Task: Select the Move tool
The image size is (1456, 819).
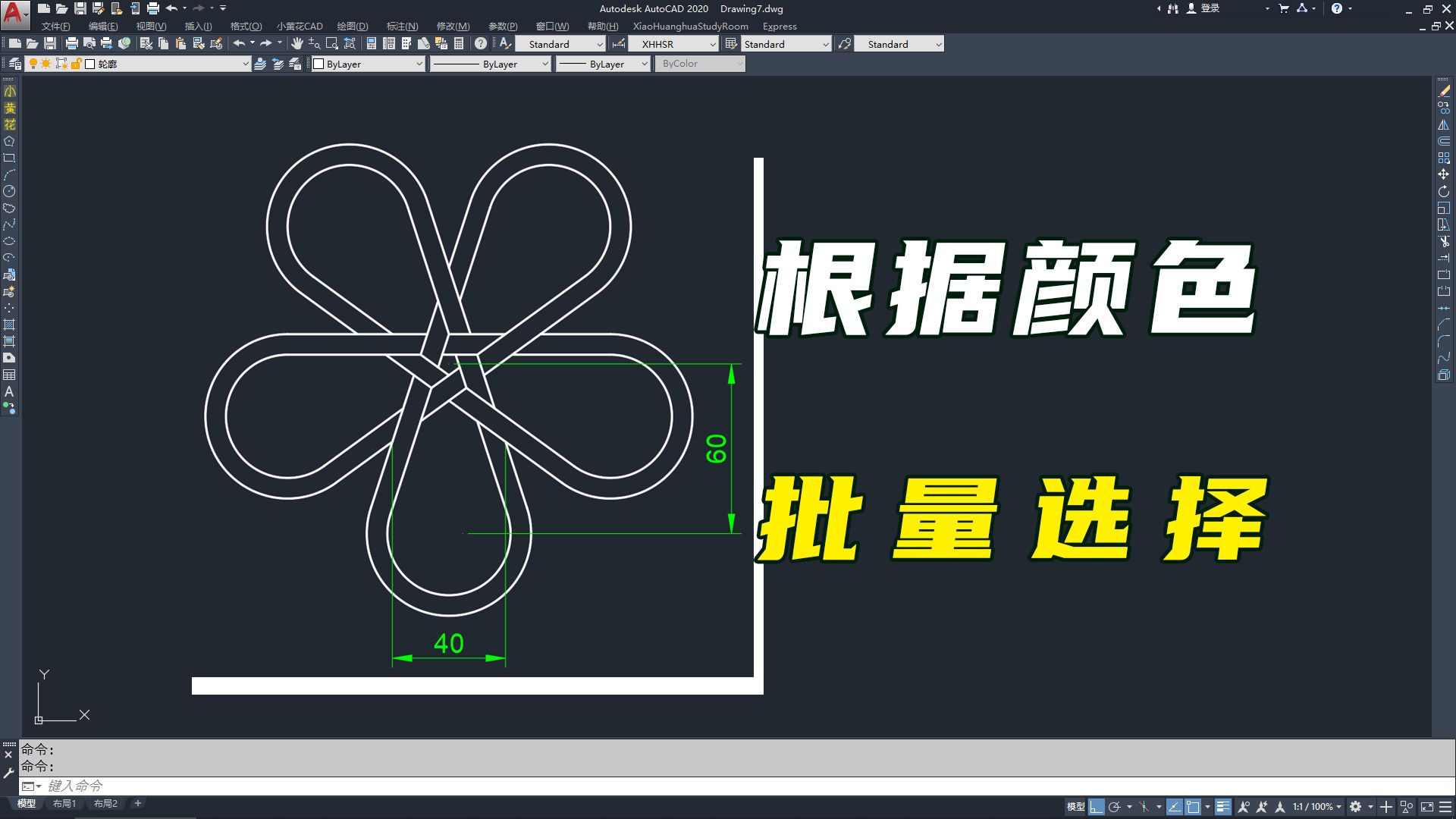Action: pos(1444,174)
